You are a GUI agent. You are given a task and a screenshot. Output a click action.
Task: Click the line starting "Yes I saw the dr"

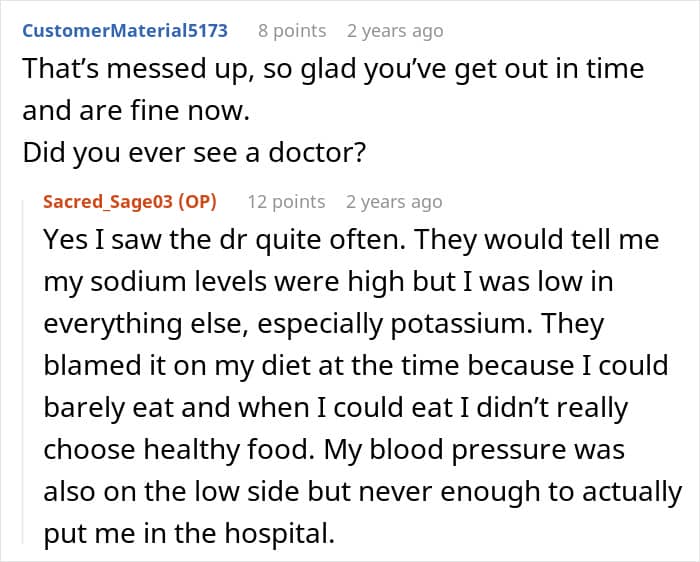pyautogui.click(x=351, y=241)
